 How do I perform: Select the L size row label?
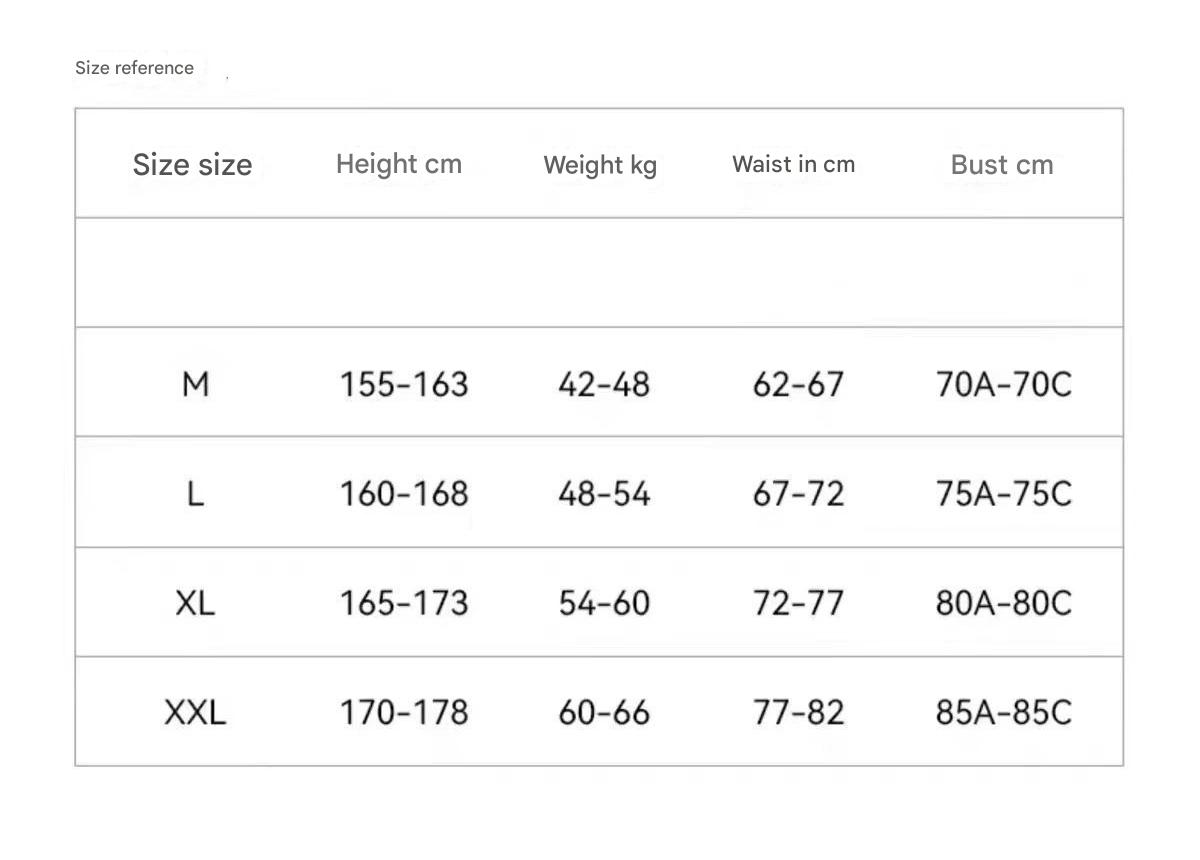pyautogui.click(x=195, y=493)
